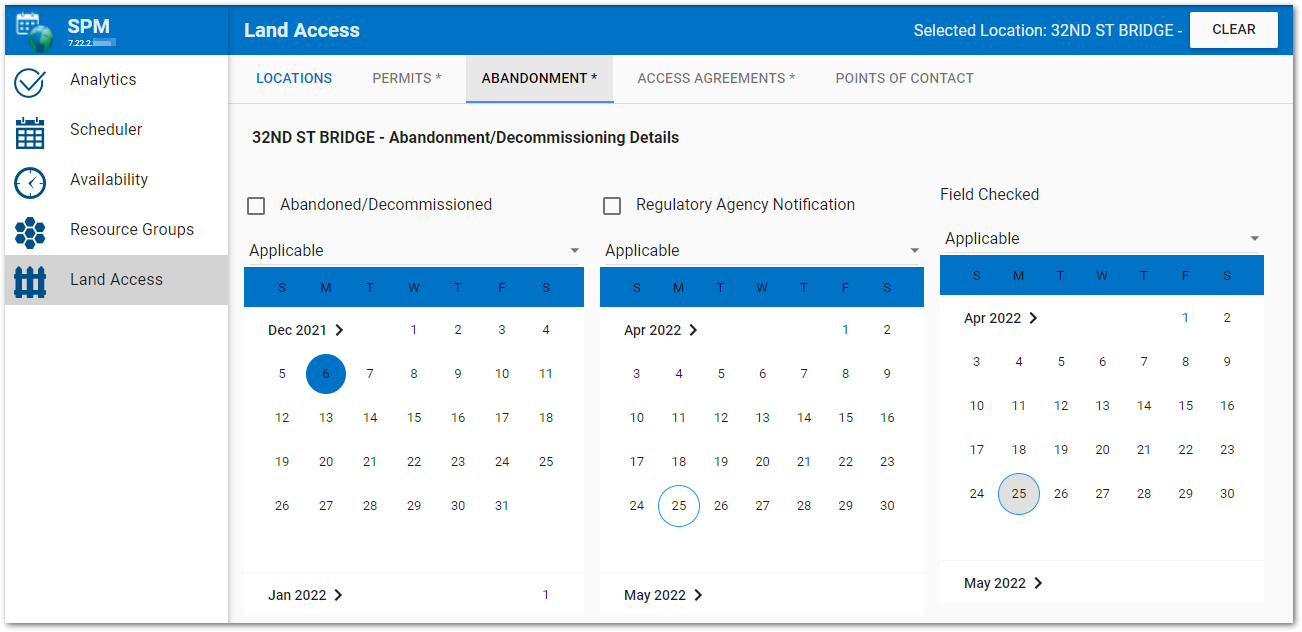This screenshot has height=632, width=1302.
Task: Click the Land Access fence icon
Action: pos(30,281)
